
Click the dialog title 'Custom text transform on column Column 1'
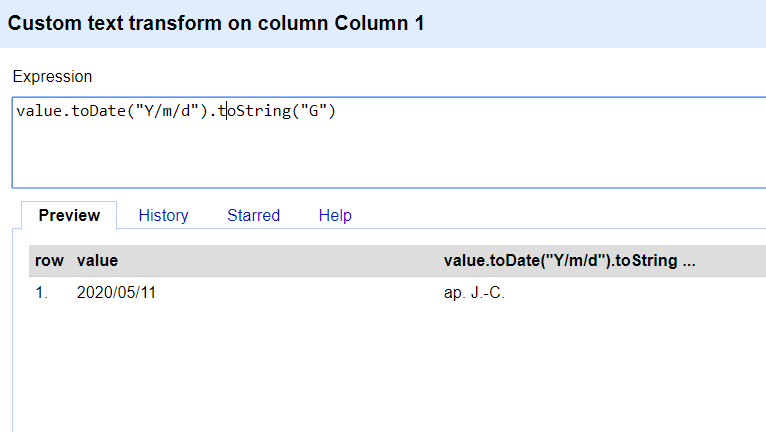click(x=216, y=23)
